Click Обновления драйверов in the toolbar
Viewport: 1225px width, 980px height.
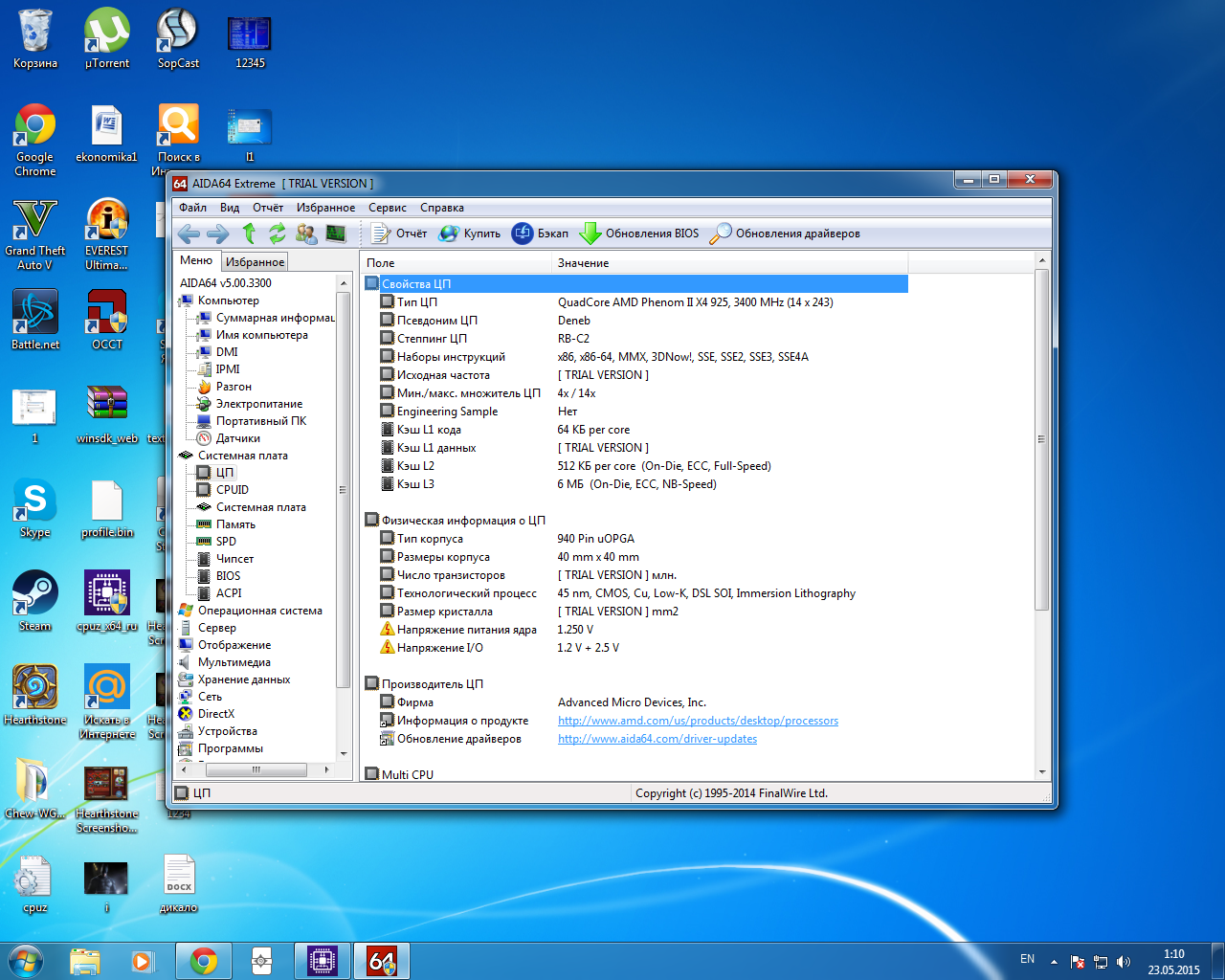pos(785,234)
